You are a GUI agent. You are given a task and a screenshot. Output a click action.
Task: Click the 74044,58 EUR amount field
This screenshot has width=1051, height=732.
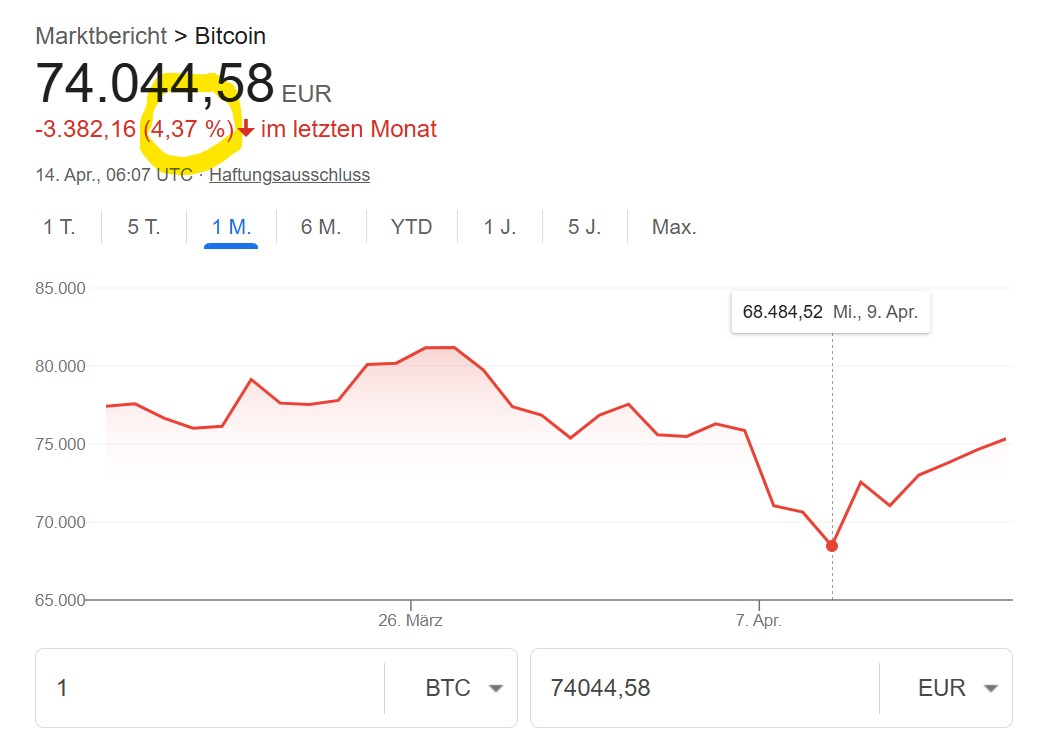pos(704,688)
